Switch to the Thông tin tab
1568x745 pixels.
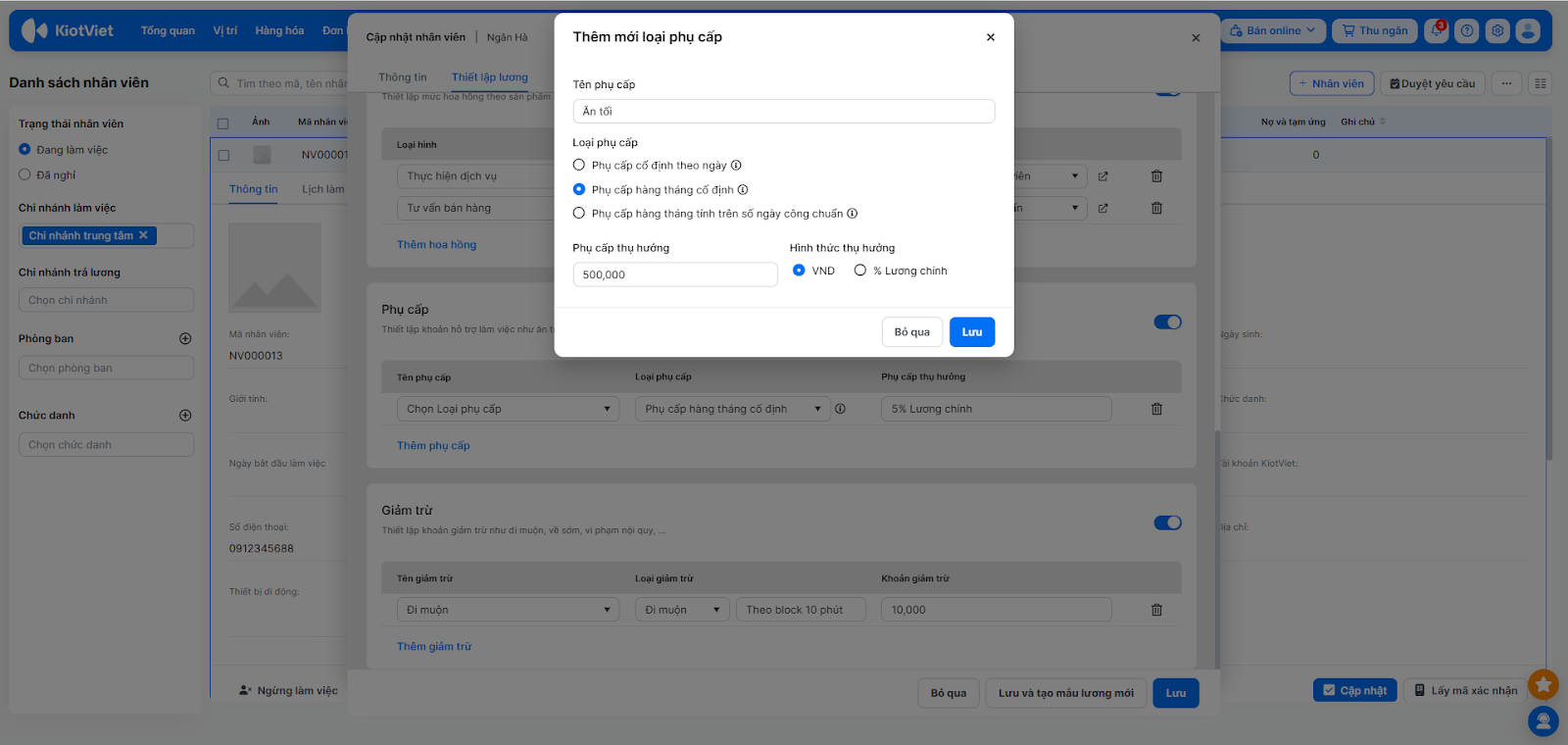402,77
